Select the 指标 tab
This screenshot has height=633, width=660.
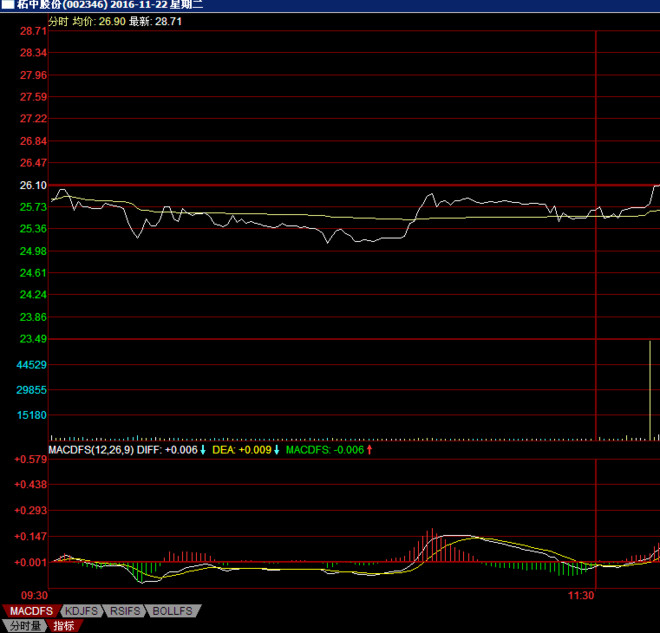click(64, 625)
